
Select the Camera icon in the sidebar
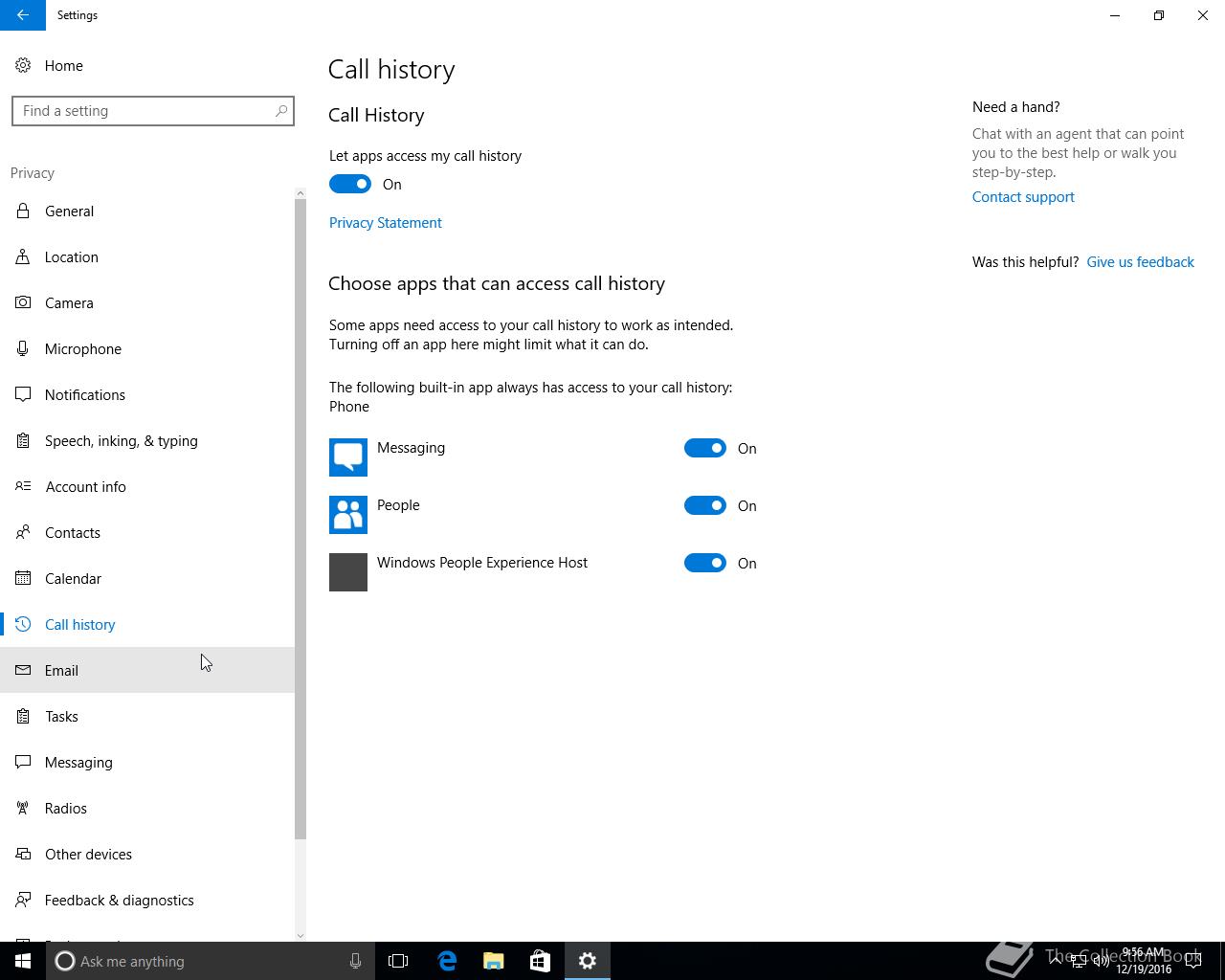tap(23, 302)
